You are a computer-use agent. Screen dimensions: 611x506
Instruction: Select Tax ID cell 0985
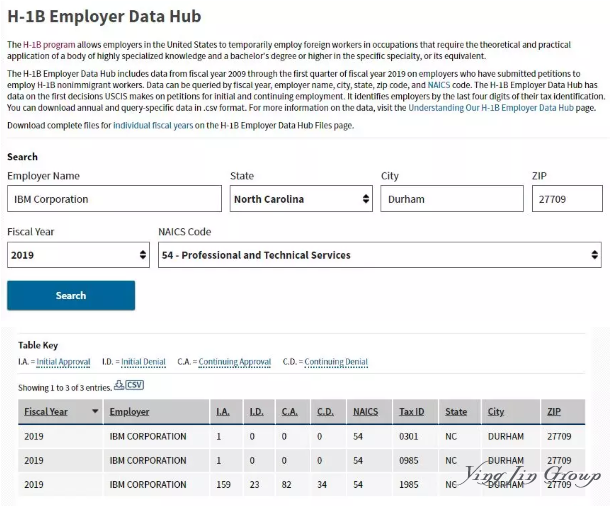[408, 460]
